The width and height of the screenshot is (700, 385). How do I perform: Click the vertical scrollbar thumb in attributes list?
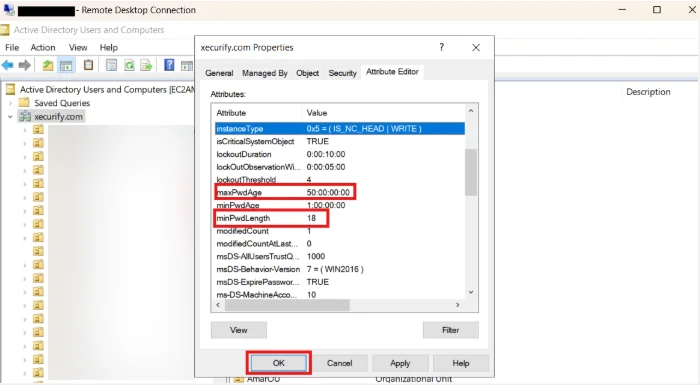coord(471,172)
